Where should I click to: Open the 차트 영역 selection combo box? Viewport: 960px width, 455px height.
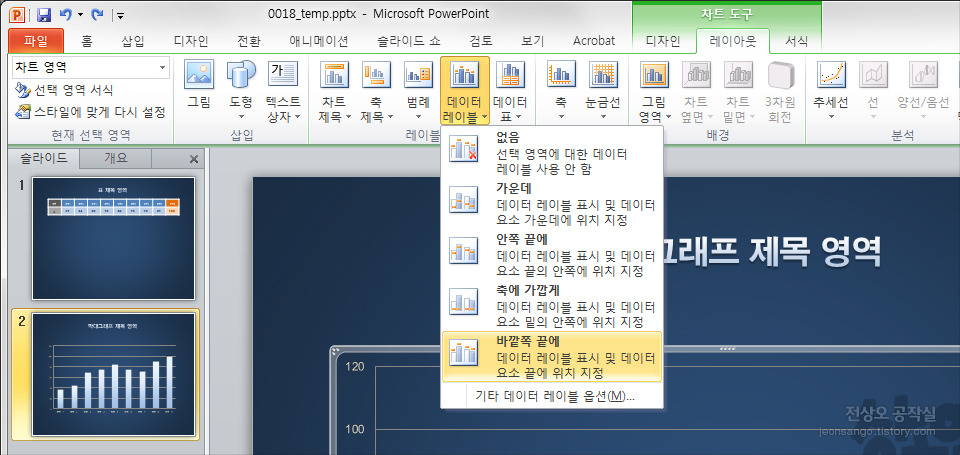coord(90,67)
